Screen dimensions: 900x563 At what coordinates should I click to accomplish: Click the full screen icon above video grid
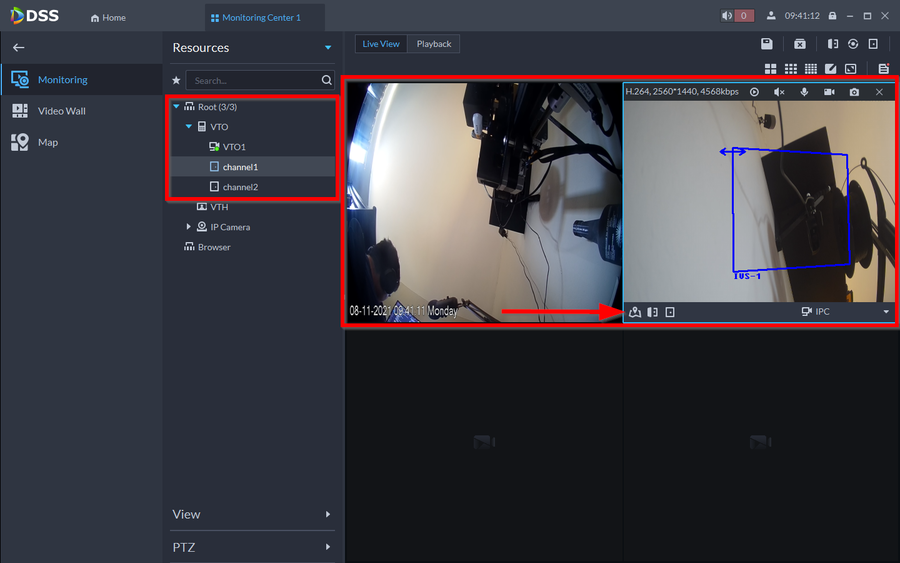coord(850,69)
